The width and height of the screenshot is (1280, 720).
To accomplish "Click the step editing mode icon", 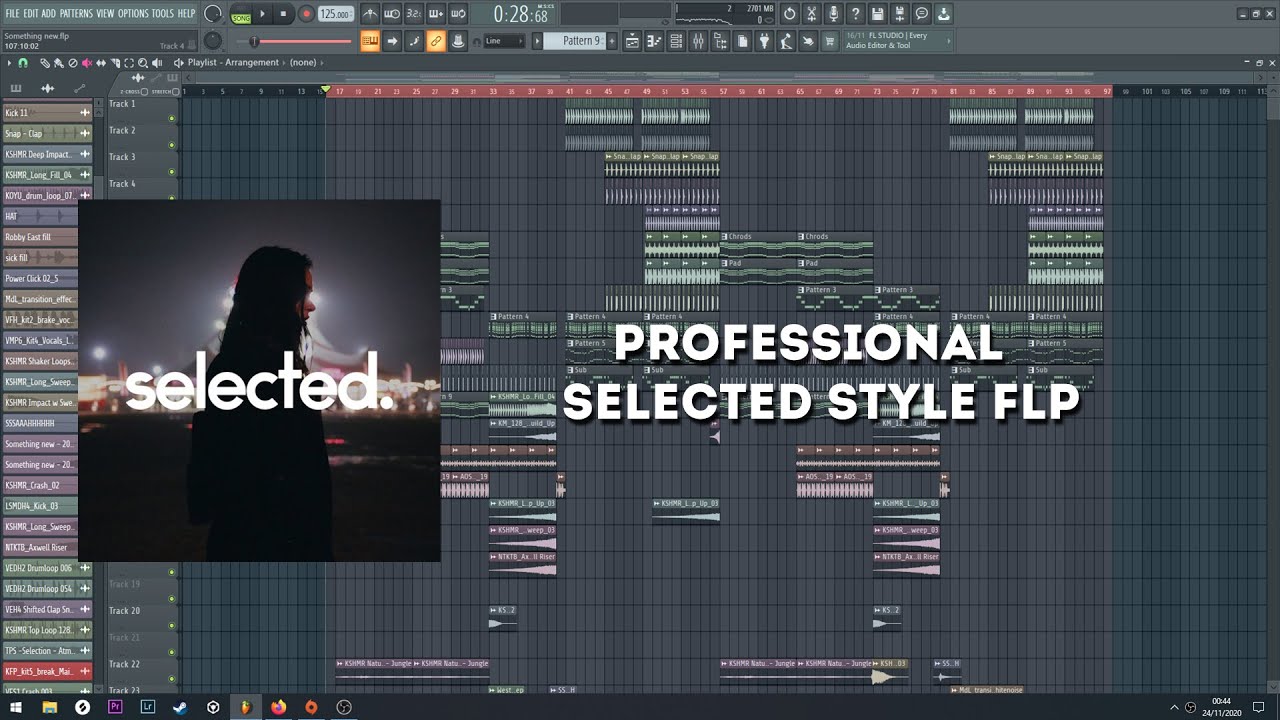I will pyautogui.click(x=414, y=41).
